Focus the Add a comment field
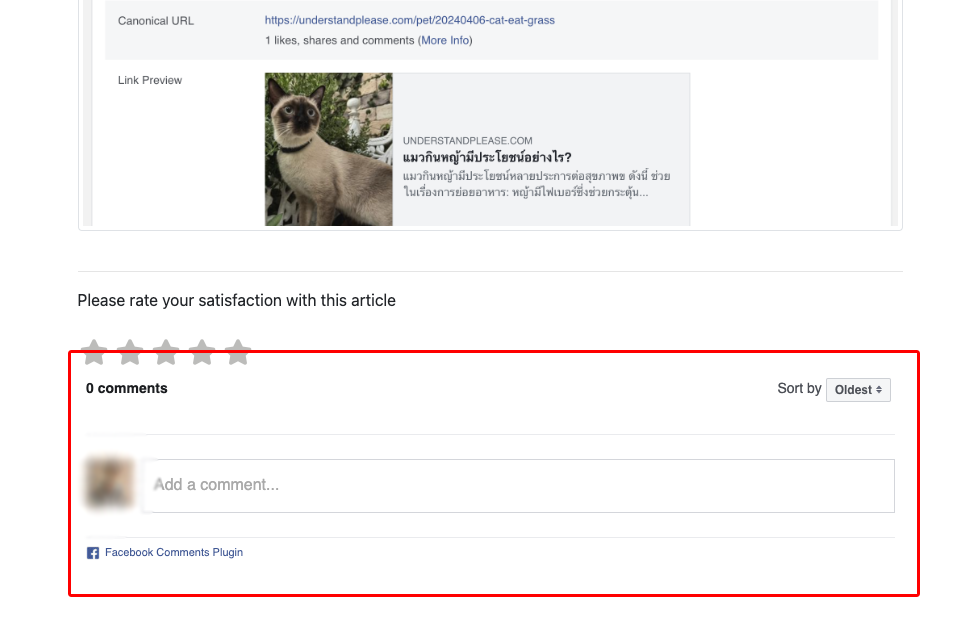The width and height of the screenshot is (966, 624). 519,485
